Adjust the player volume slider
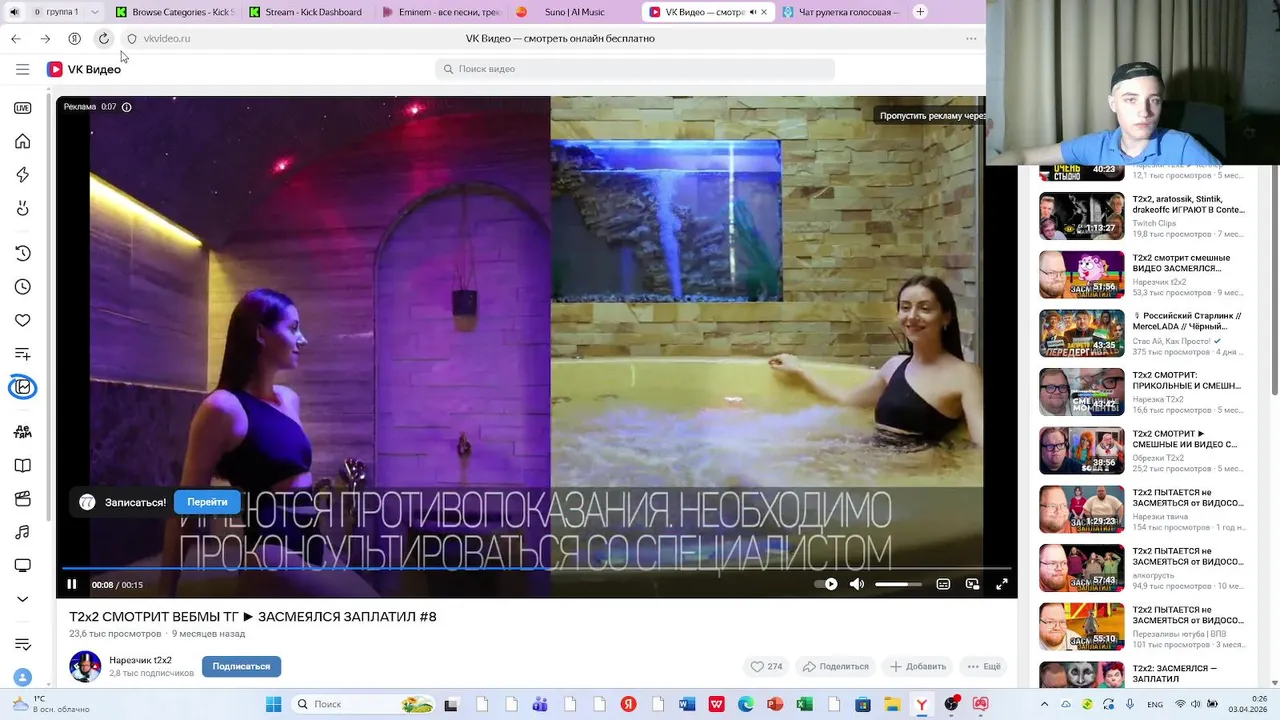This screenshot has width=1280, height=720. 898,584
